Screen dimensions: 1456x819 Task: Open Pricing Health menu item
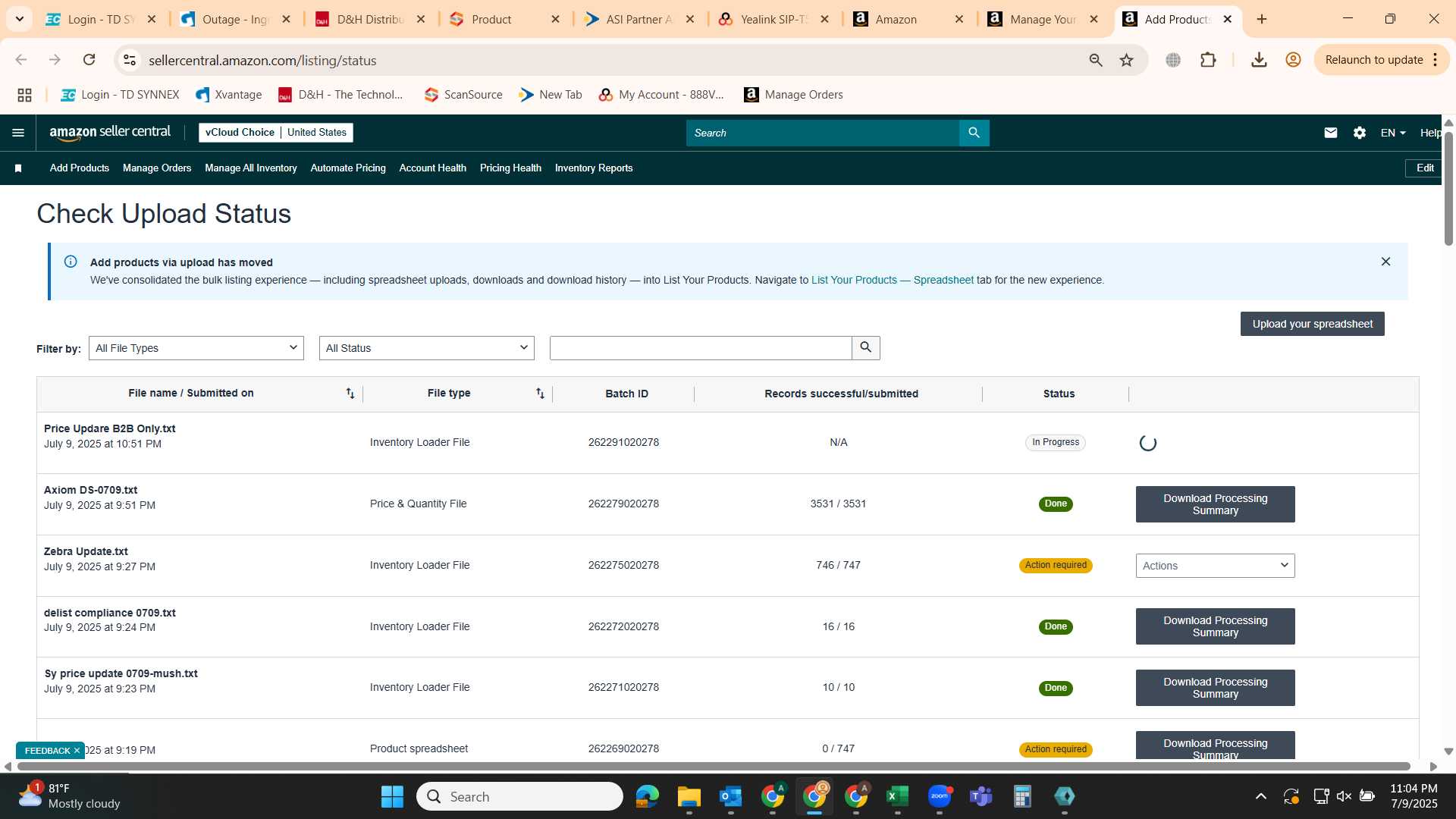510,168
